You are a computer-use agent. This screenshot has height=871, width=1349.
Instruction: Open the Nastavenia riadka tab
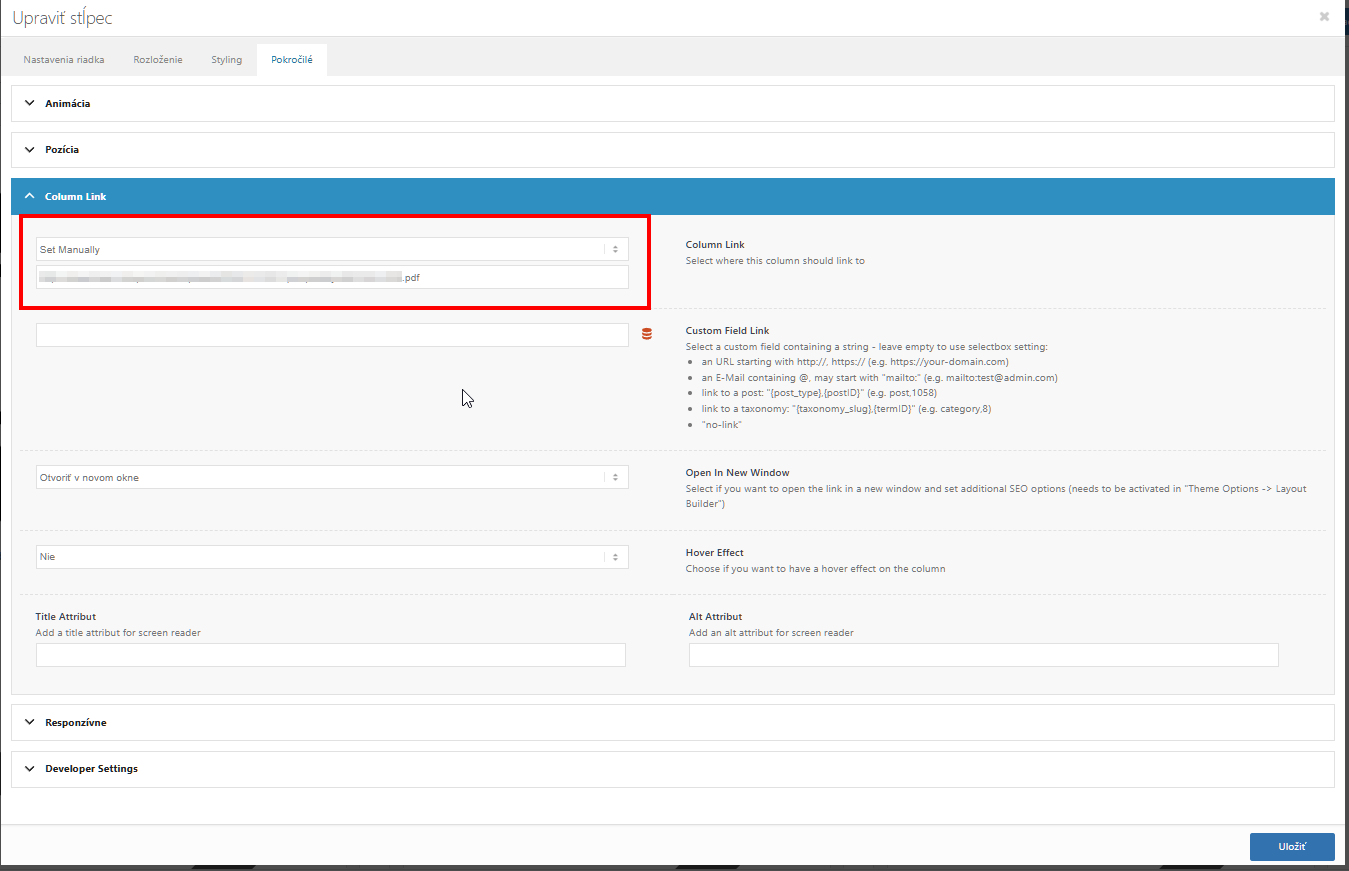point(64,60)
